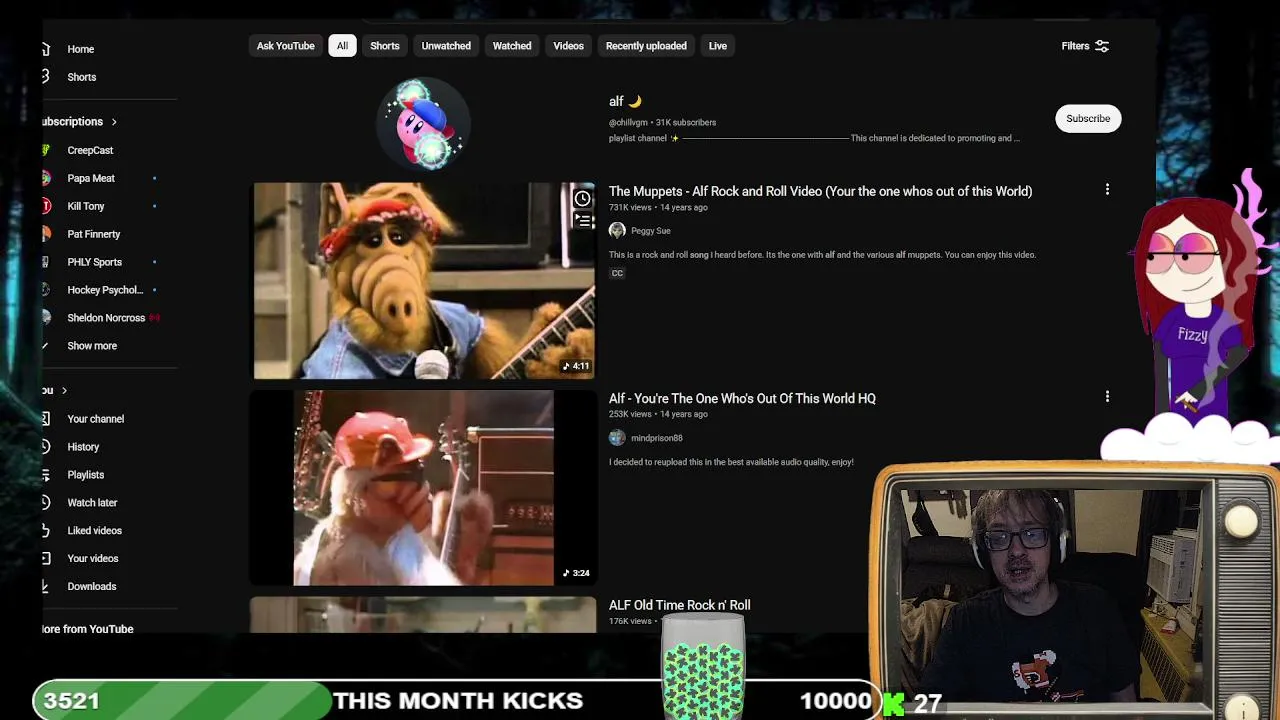The image size is (1280, 720).
Task: Click the @chillvgm handle text
Action: click(628, 123)
